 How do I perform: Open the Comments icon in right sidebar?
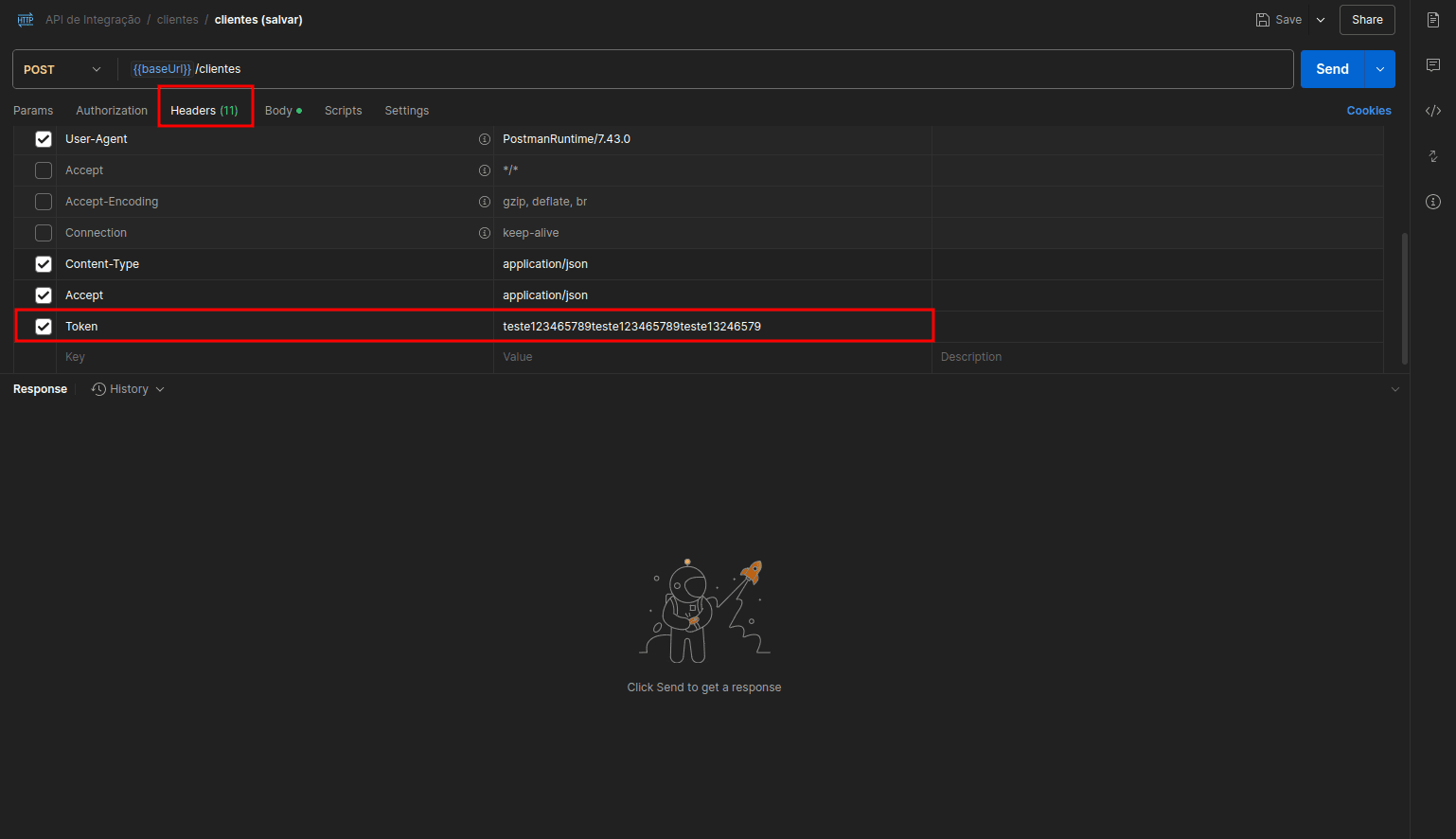(x=1433, y=65)
